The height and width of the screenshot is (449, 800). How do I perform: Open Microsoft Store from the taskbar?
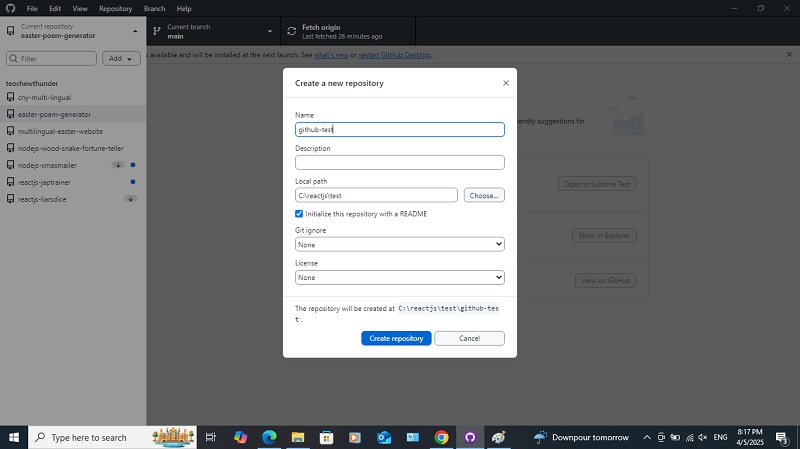point(326,437)
